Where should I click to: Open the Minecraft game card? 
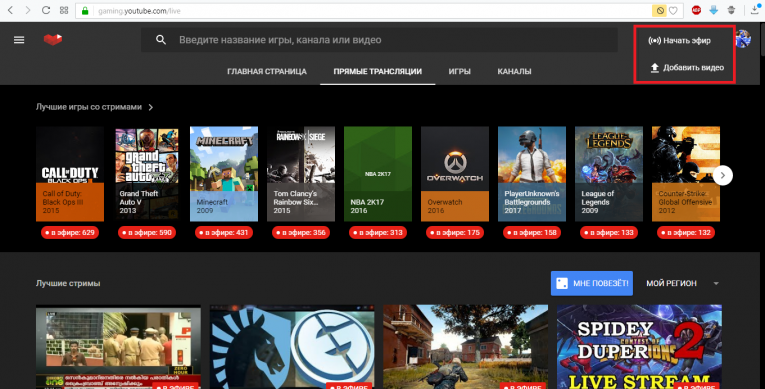coord(224,174)
